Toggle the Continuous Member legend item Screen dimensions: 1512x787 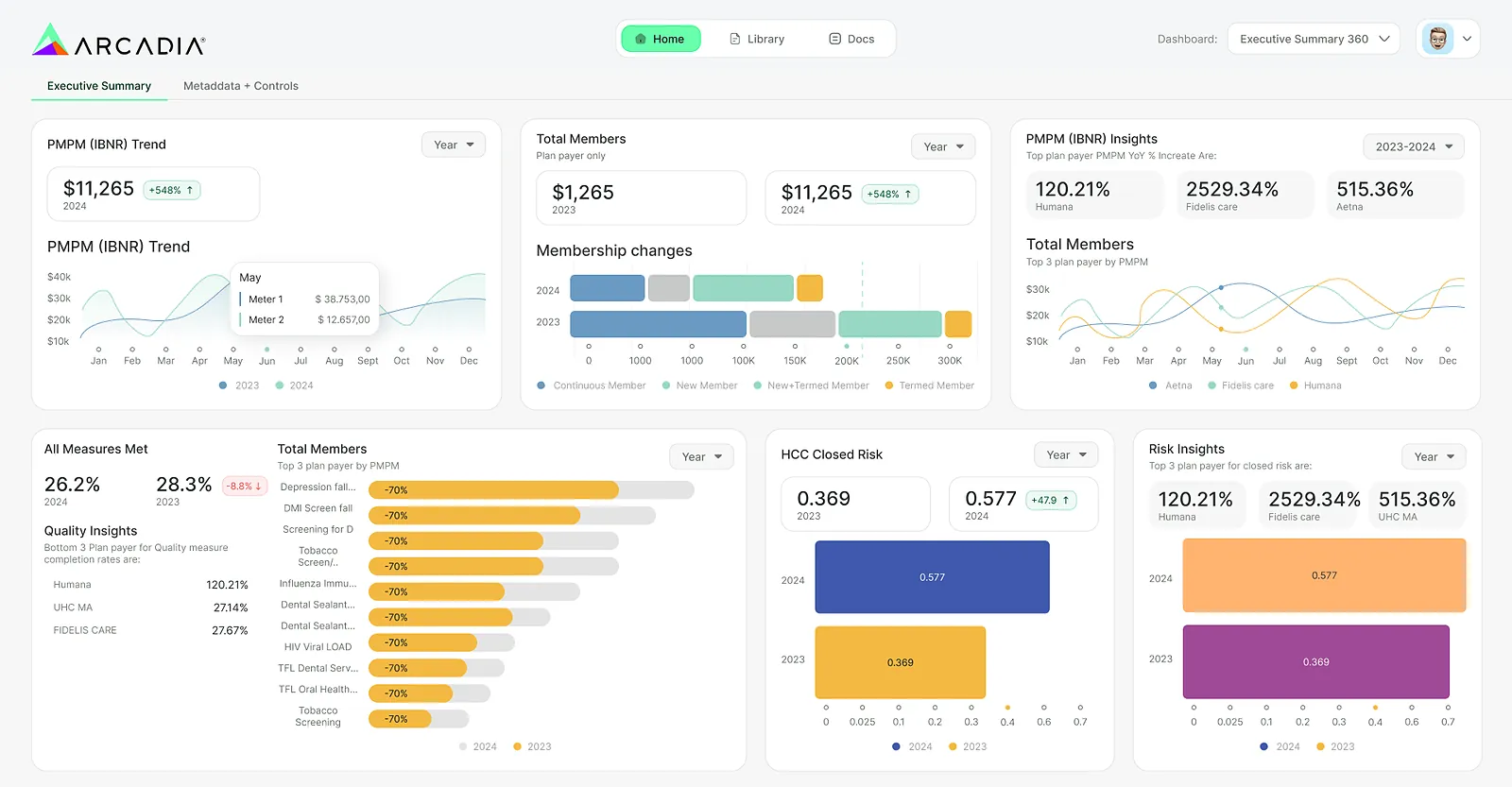pos(592,385)
